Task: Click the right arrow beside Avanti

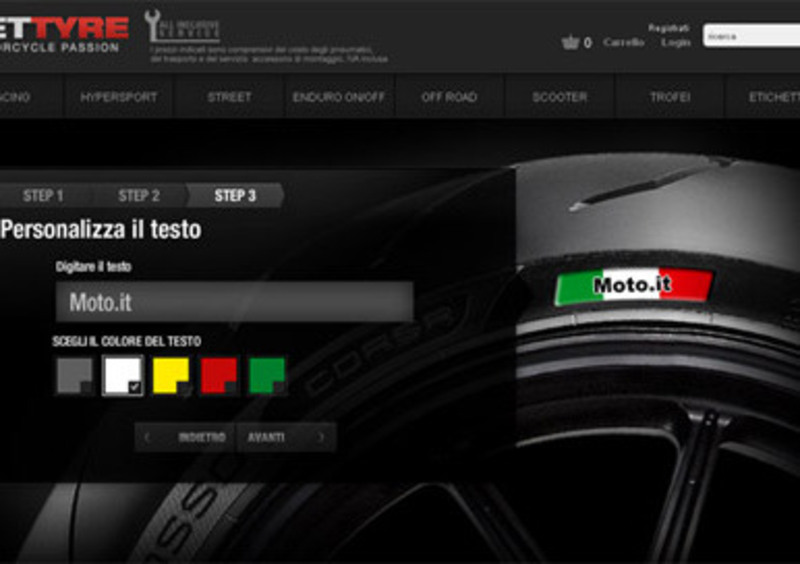Action: (x=321, y=437)
